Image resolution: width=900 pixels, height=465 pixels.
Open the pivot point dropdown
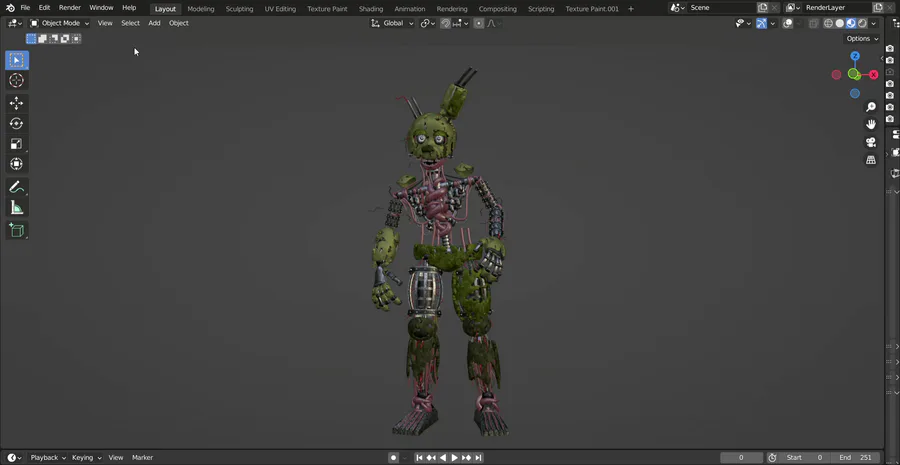pyautogui.click(x=428, y=24)
